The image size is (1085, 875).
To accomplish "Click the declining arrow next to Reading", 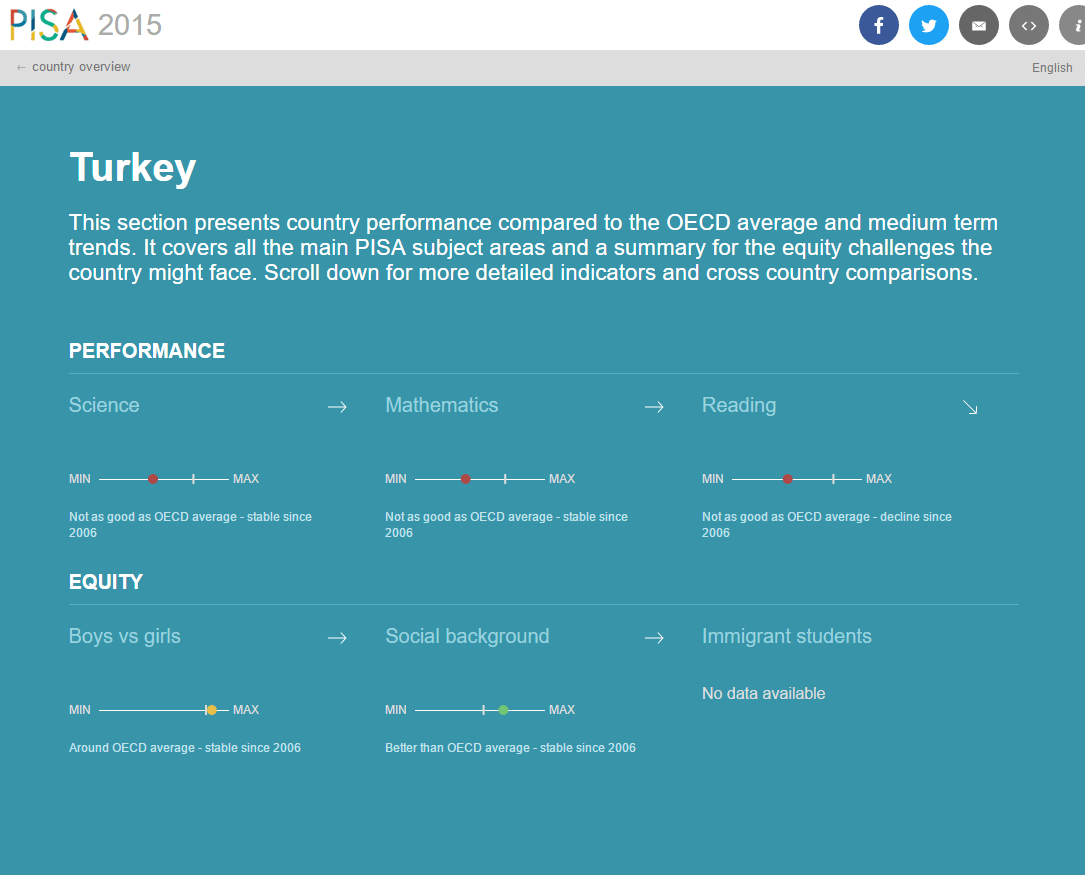I will point(970,406).
